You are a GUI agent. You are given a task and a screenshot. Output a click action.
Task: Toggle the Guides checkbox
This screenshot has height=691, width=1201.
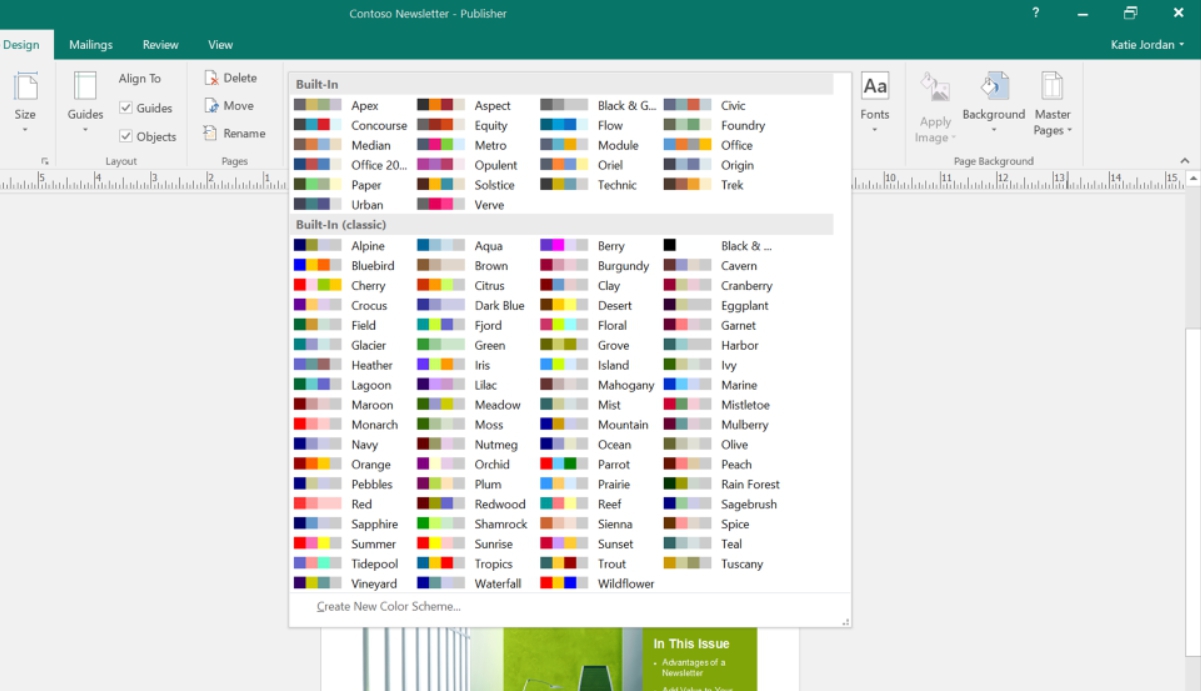click(126, 108)
